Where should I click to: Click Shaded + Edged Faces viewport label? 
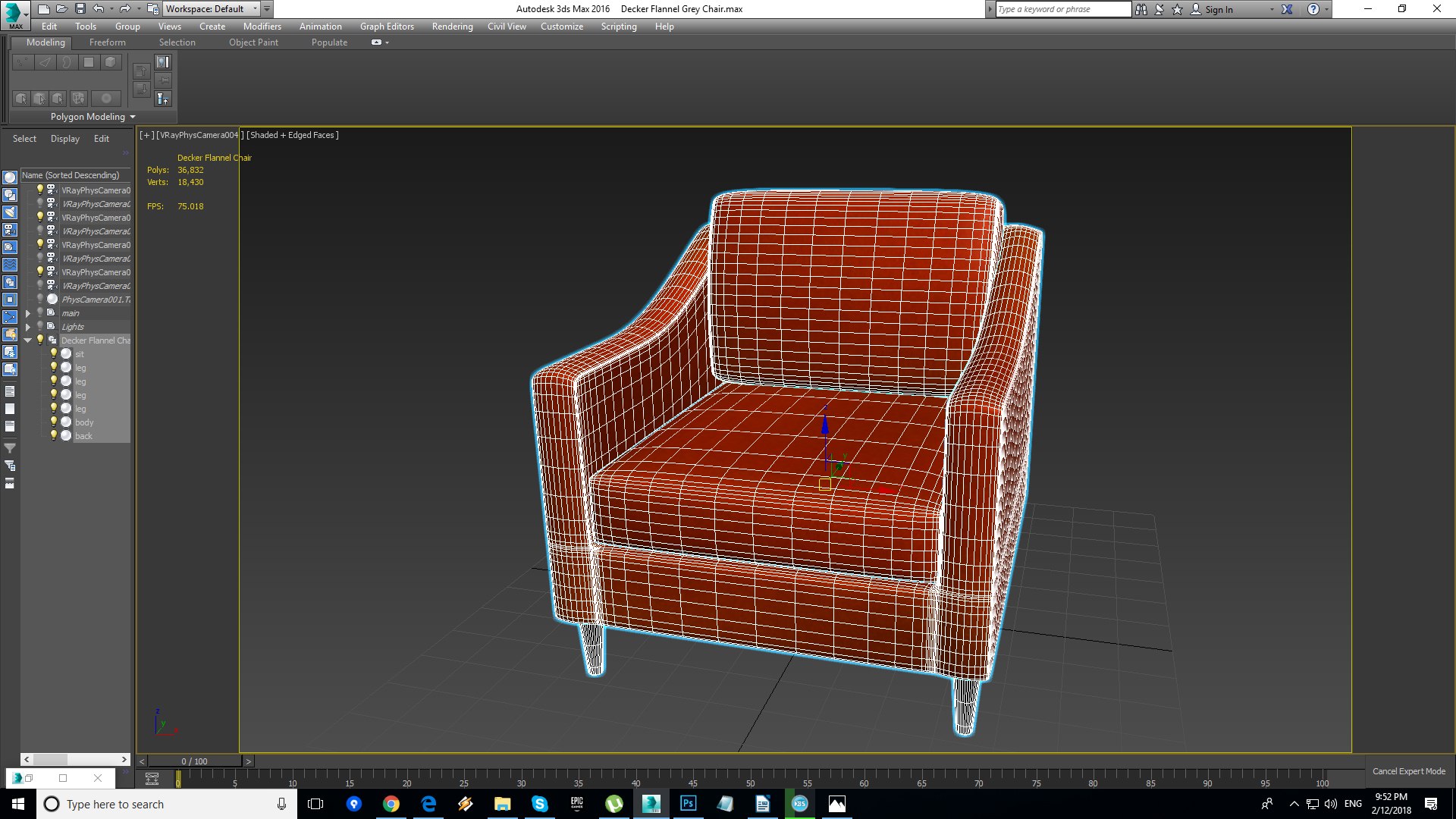point(293,135)
